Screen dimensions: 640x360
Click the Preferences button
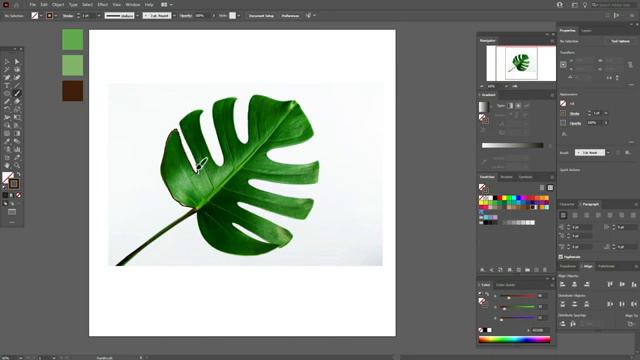[290, 16]
